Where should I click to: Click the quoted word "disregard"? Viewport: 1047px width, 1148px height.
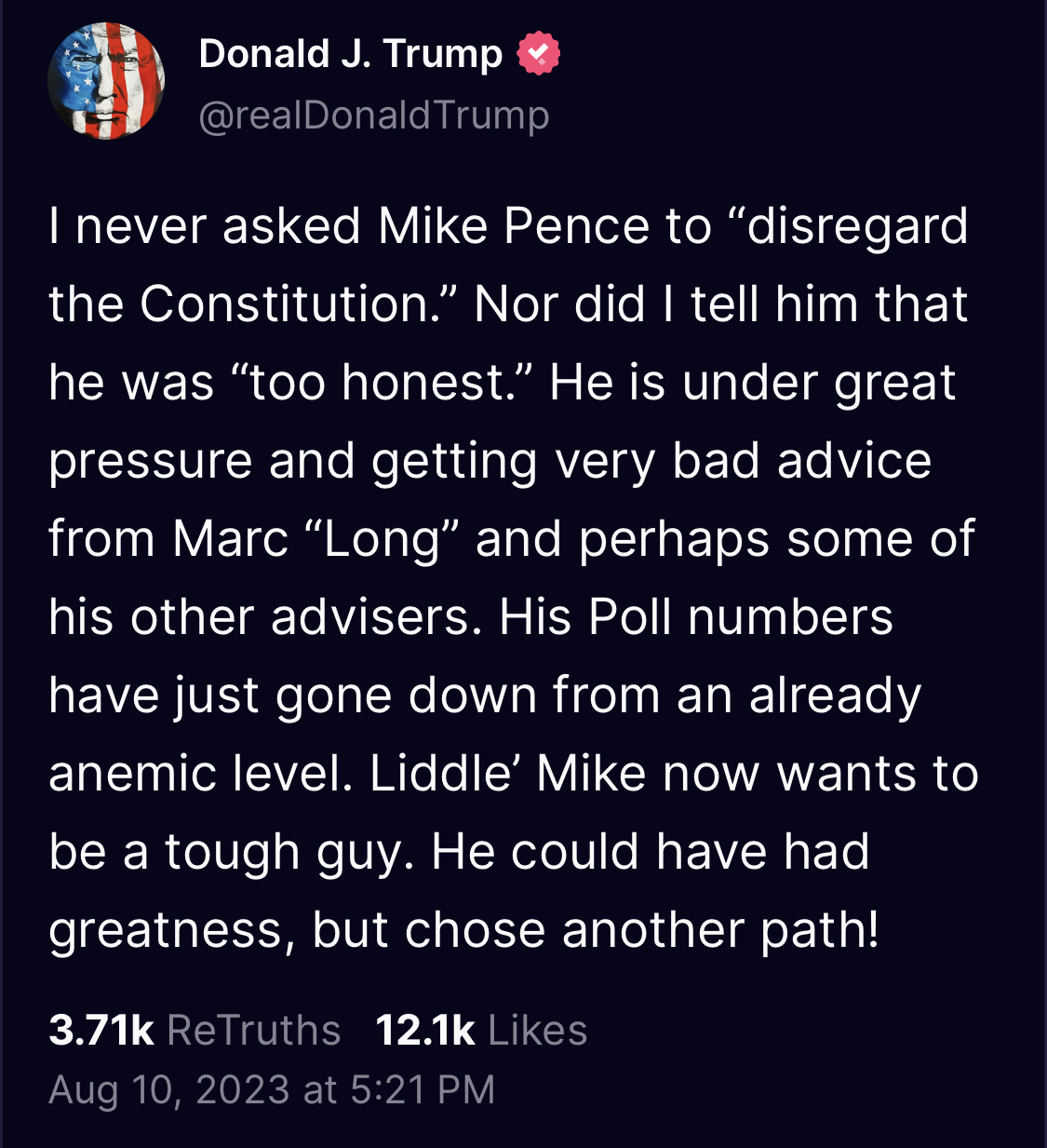click(856, 226)
